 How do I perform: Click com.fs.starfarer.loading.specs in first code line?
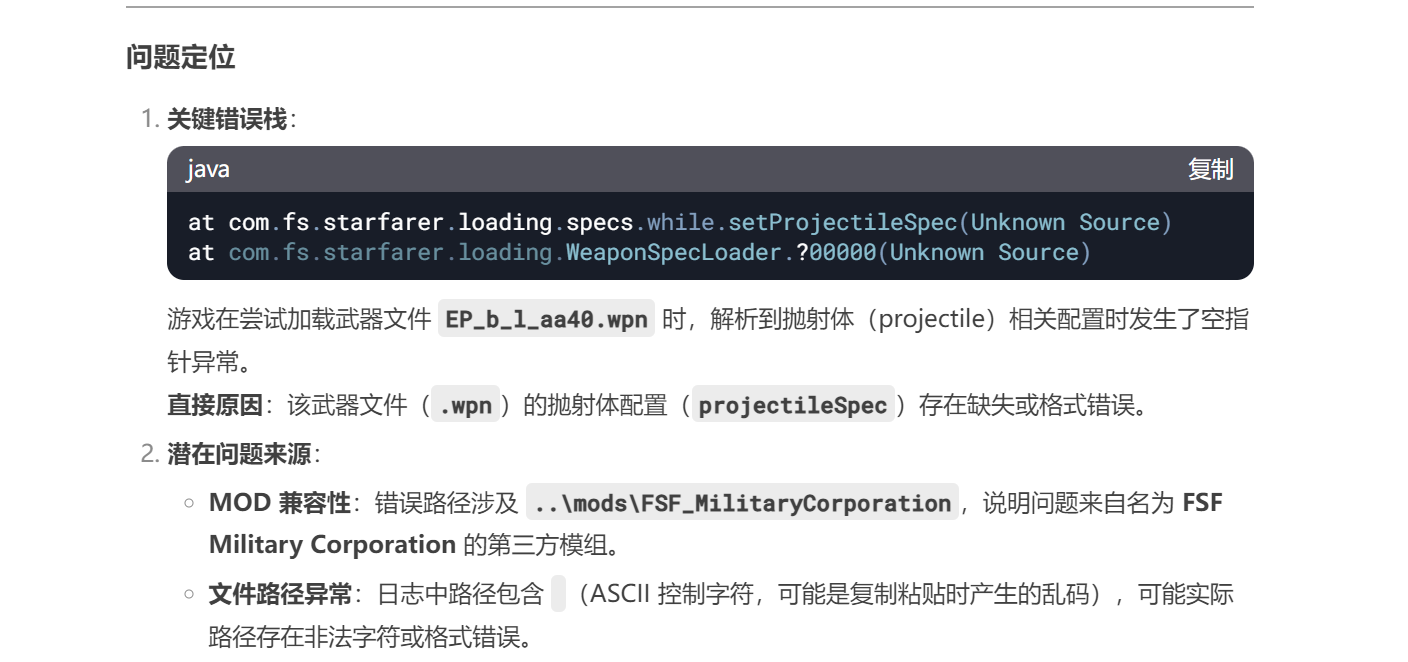click(x=431, y=222)
